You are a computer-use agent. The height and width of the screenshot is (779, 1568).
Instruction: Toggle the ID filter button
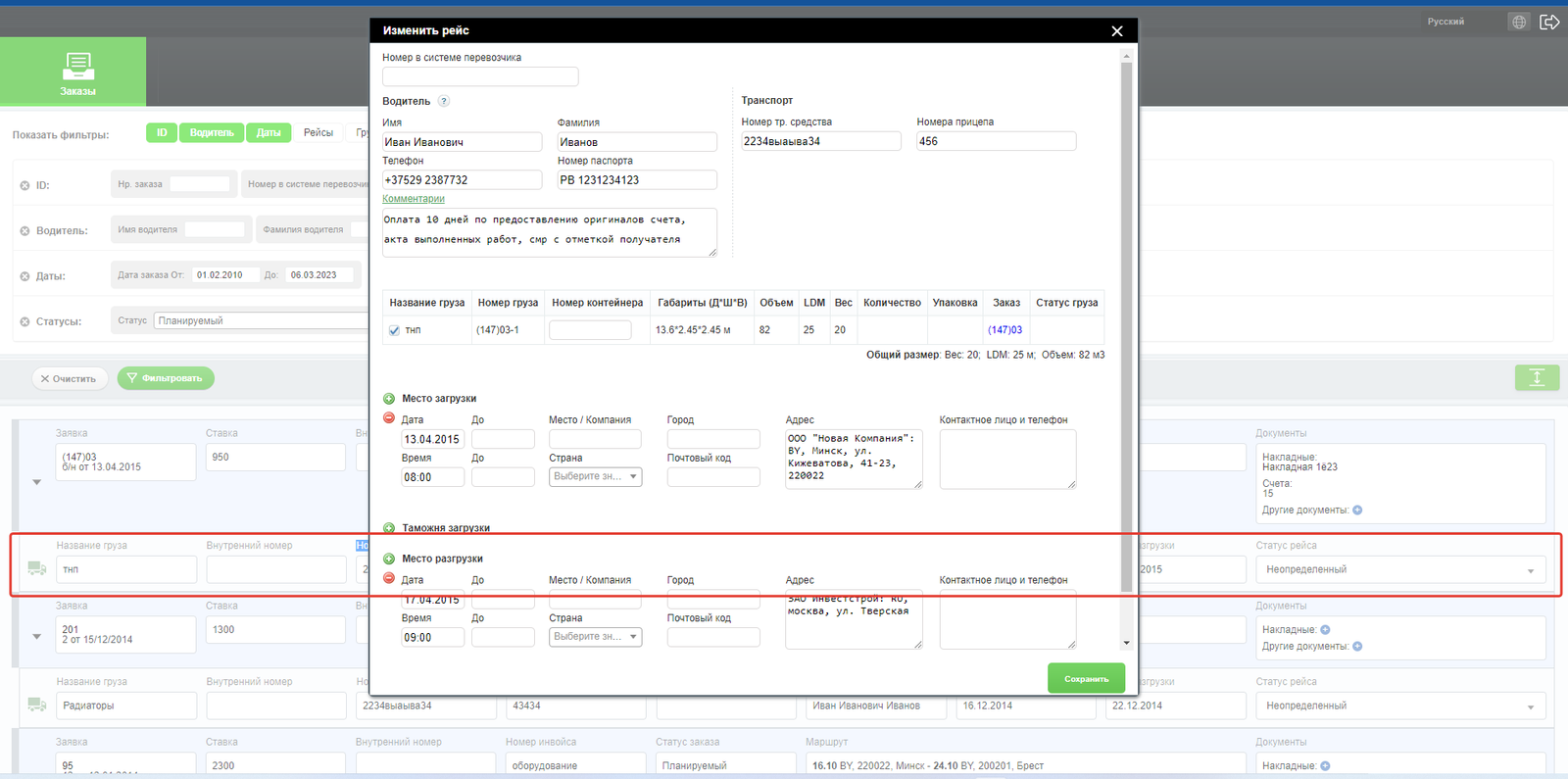point(162,132)
